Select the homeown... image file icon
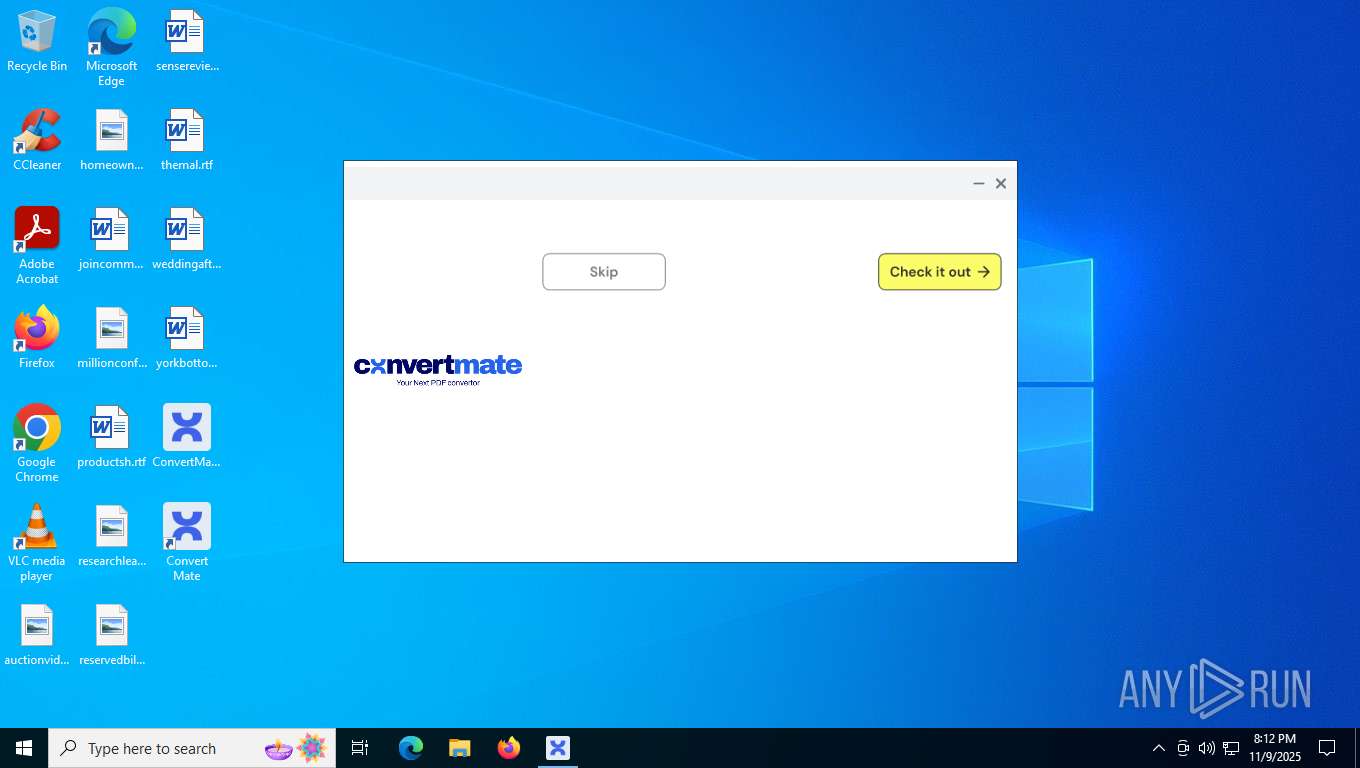The height and width of the screenshot is (768, 1360). click(x=111, y=141)
